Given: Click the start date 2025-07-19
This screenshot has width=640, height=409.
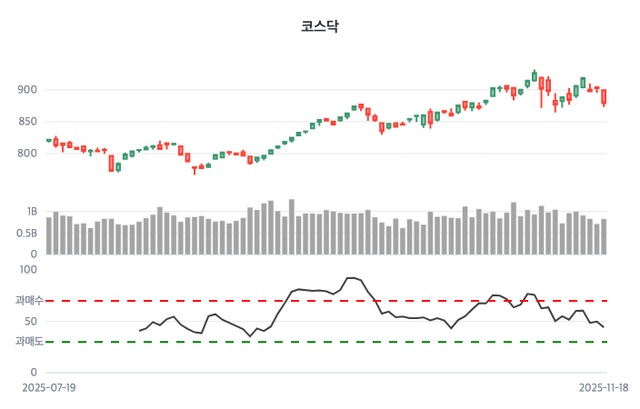Looking at the screenshot, I should (x=49, y=387).
